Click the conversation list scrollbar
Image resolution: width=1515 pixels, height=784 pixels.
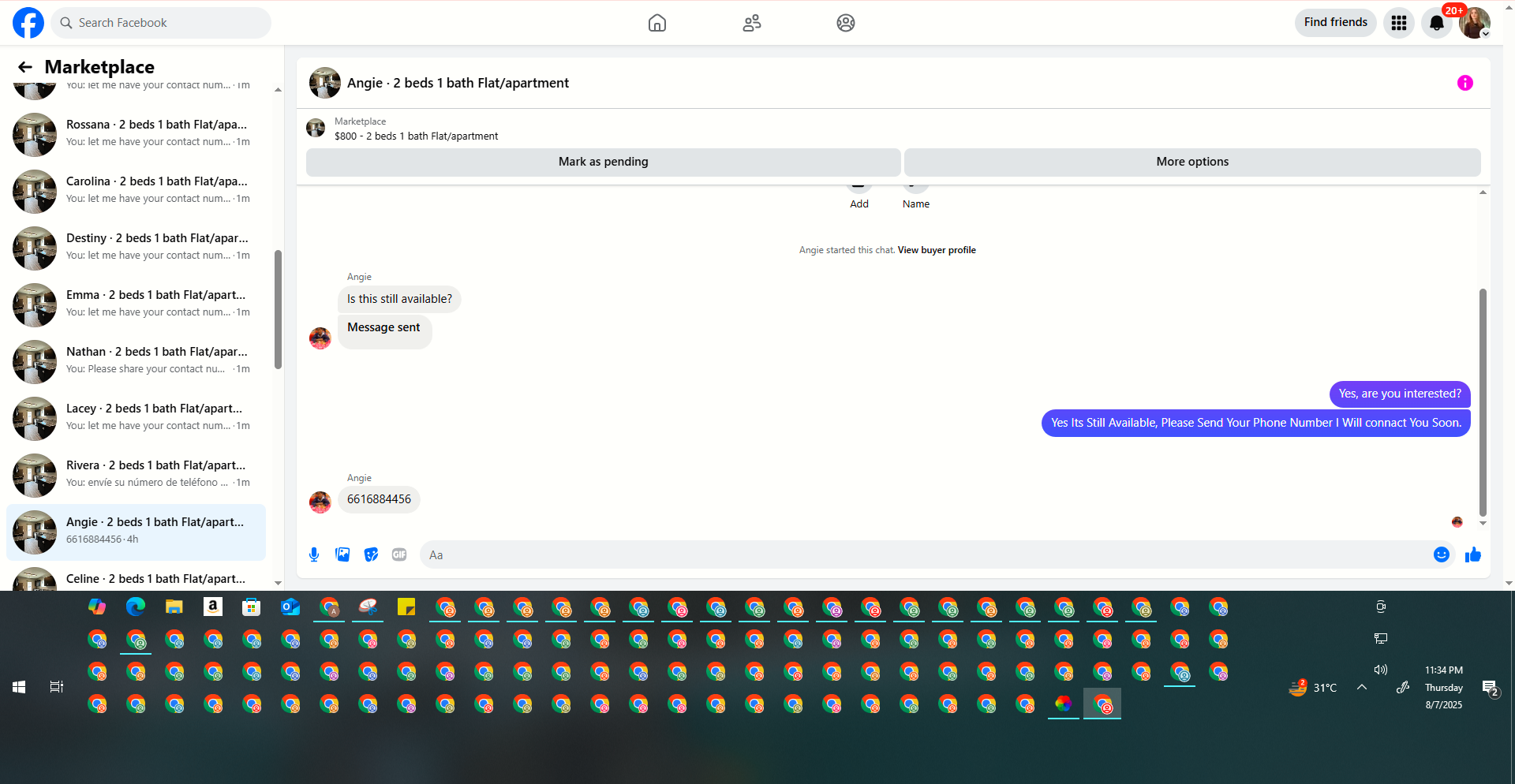[x=278, y=309]
